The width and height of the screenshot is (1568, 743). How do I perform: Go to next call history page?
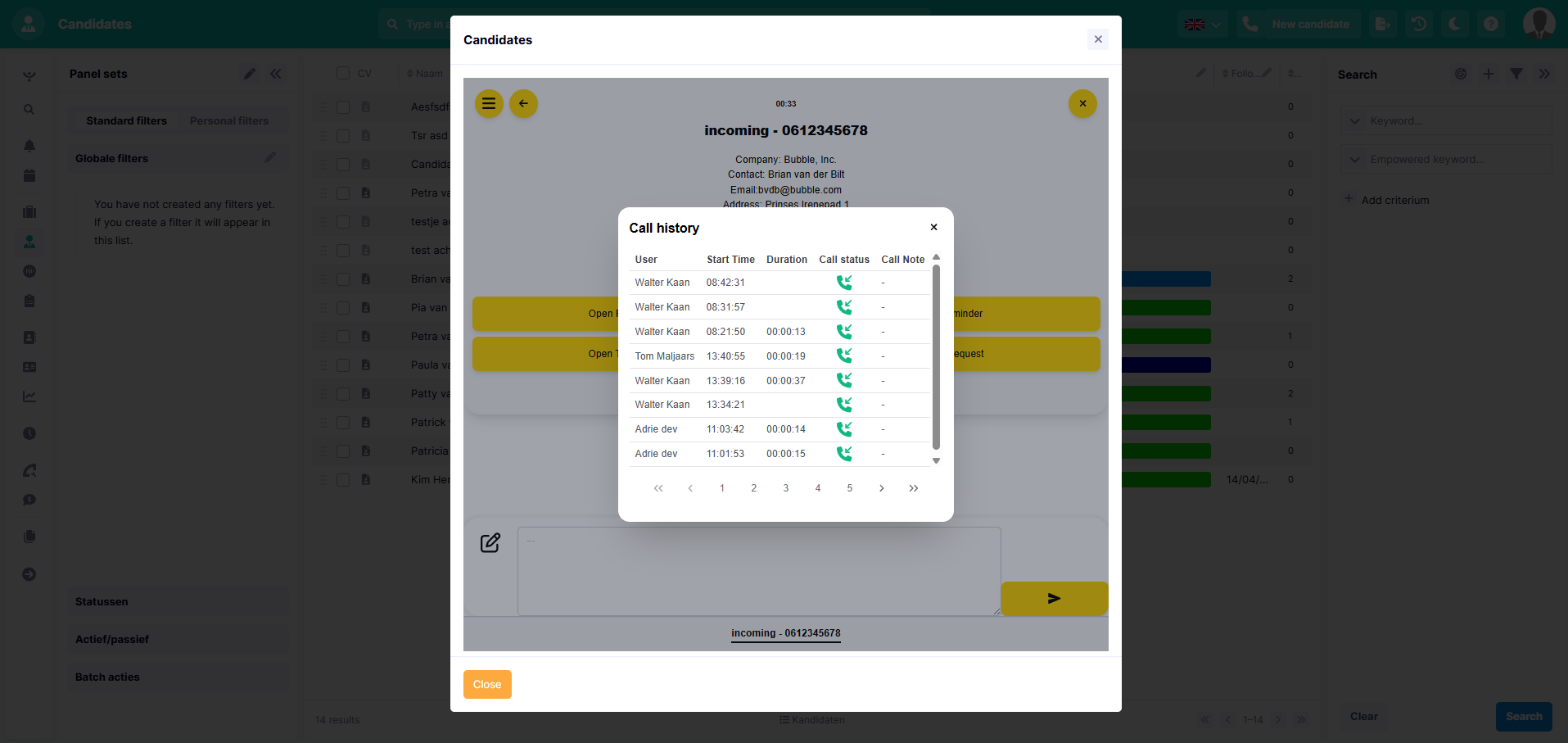[x=882, y=488]
